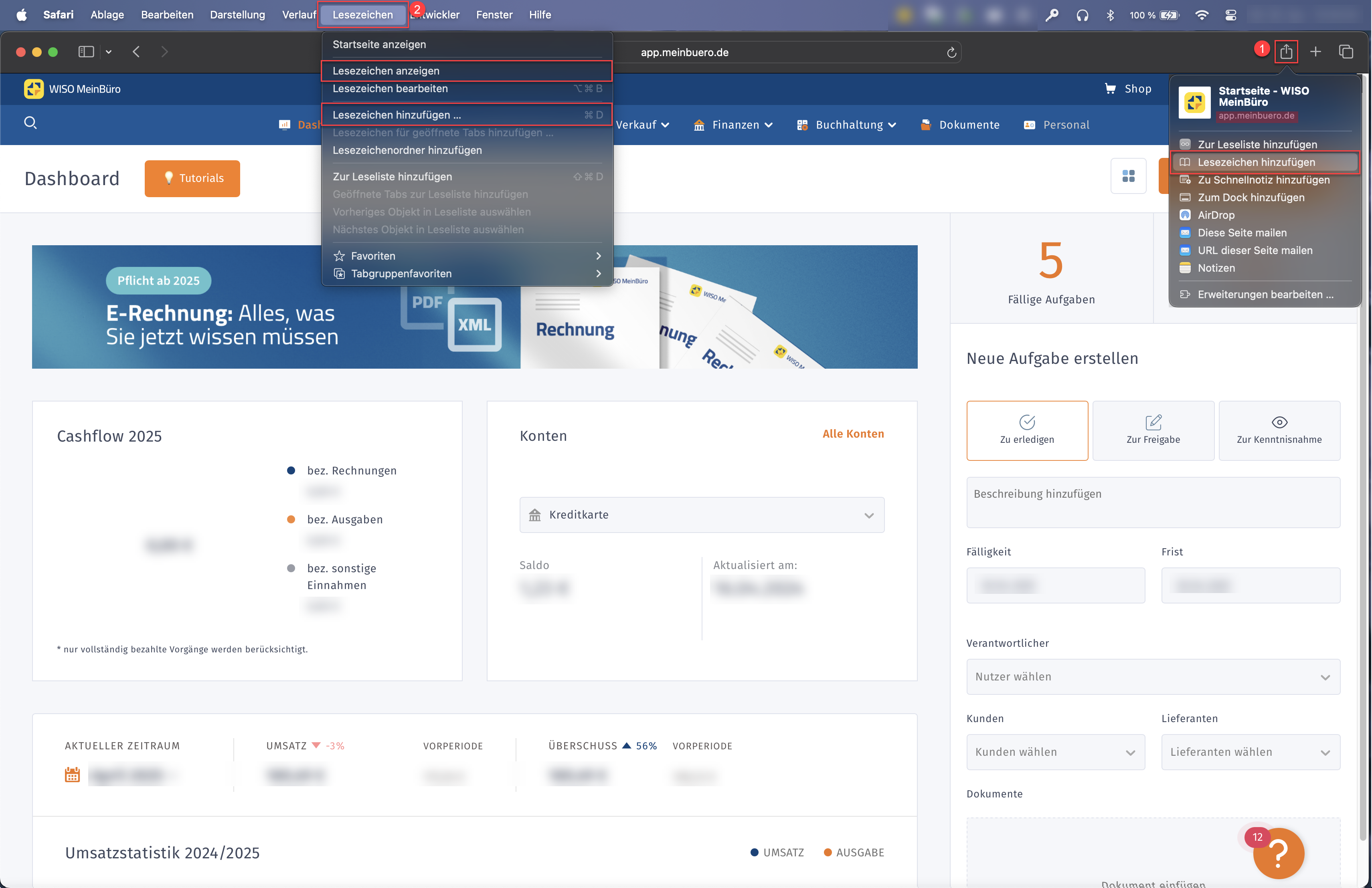Select the Zur Freigabe task type
The width and height of the screenshot is (1372, 888).
pyautogui.click(x=1153, y=430)
